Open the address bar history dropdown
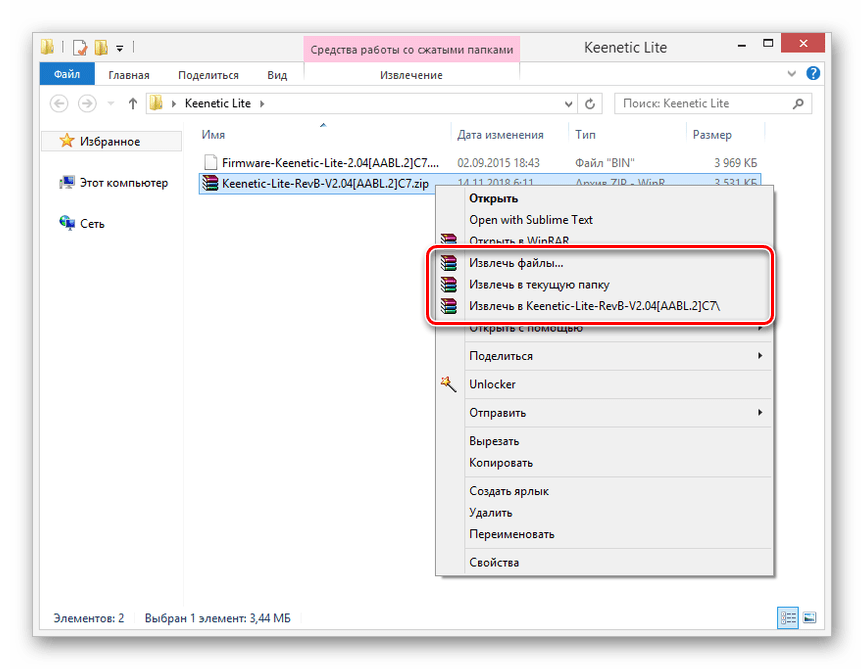864x669 pixels. [x=568, y=104]
